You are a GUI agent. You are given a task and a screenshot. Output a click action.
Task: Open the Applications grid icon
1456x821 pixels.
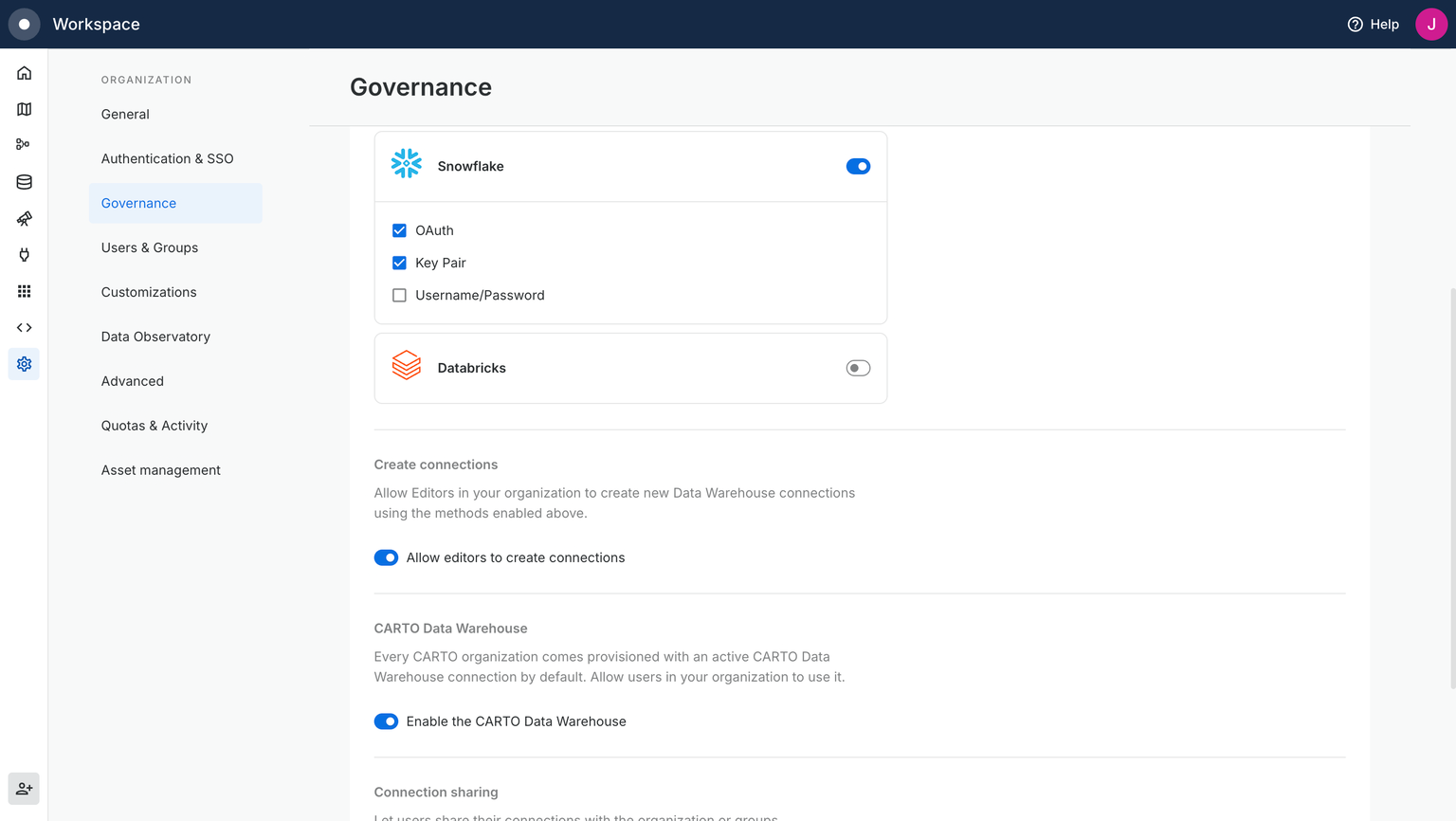point(24,291)
